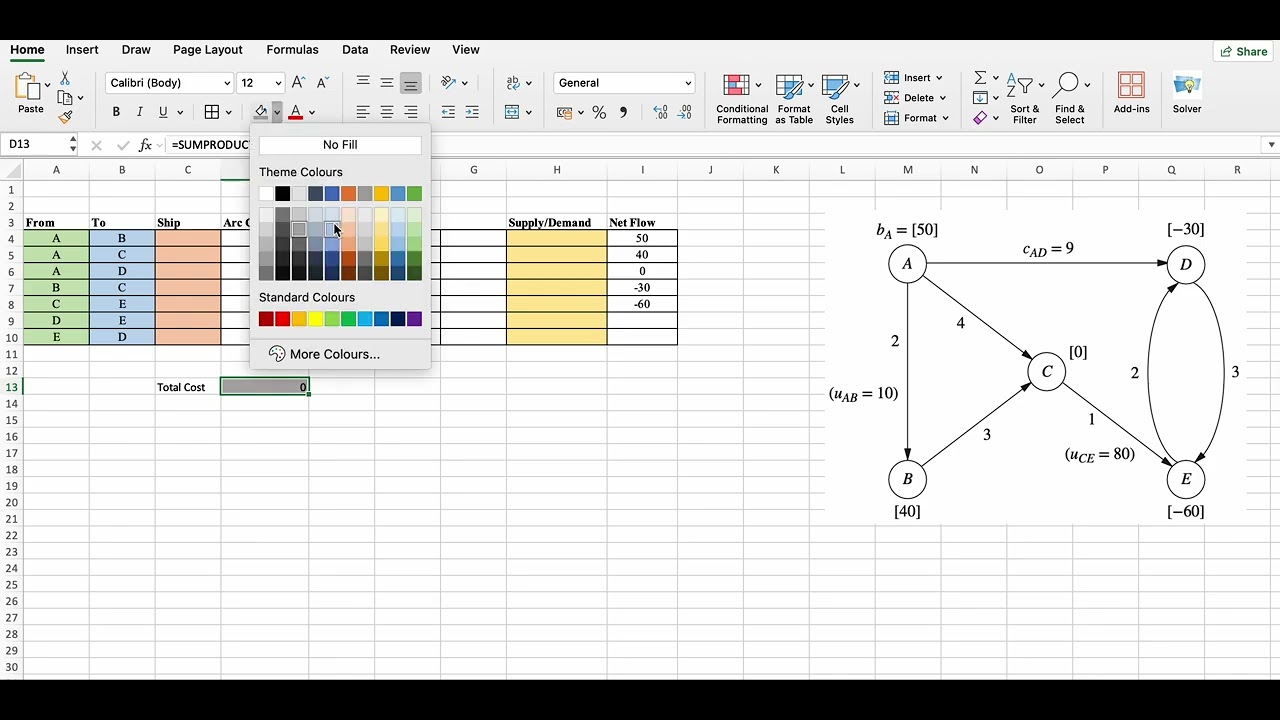Click the Wrap Text icon
Viewport: 1280px width, 720px height.
click(x=513, y=83)
